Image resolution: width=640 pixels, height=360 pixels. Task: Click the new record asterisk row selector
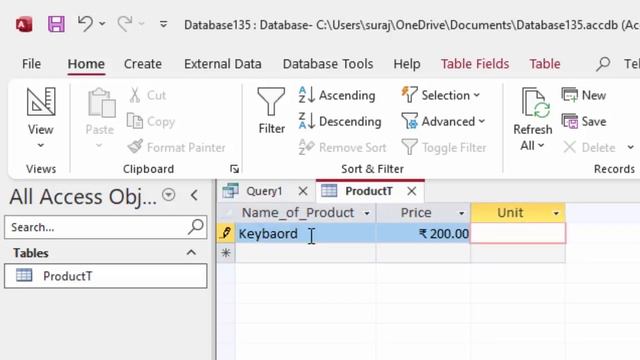226,253
